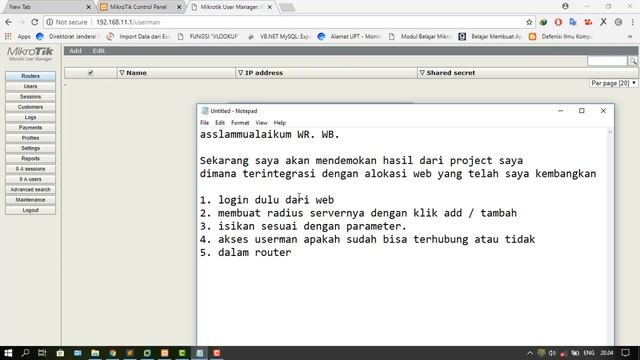
Task: Open the Routers section
Action: click(30, 76)
